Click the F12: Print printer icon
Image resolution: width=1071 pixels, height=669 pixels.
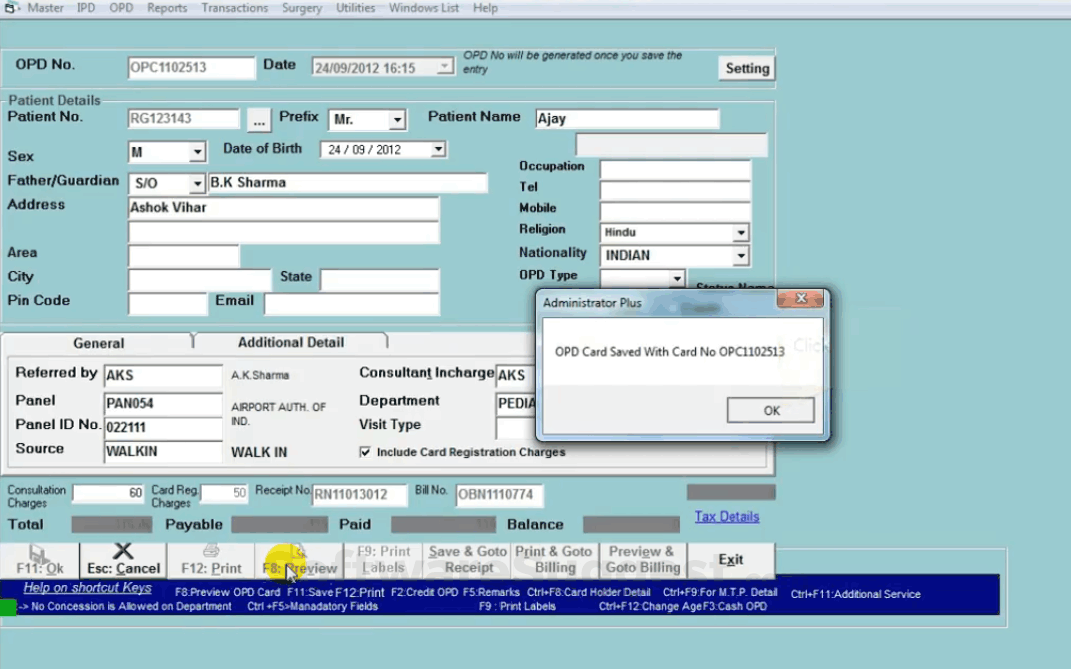210,559
